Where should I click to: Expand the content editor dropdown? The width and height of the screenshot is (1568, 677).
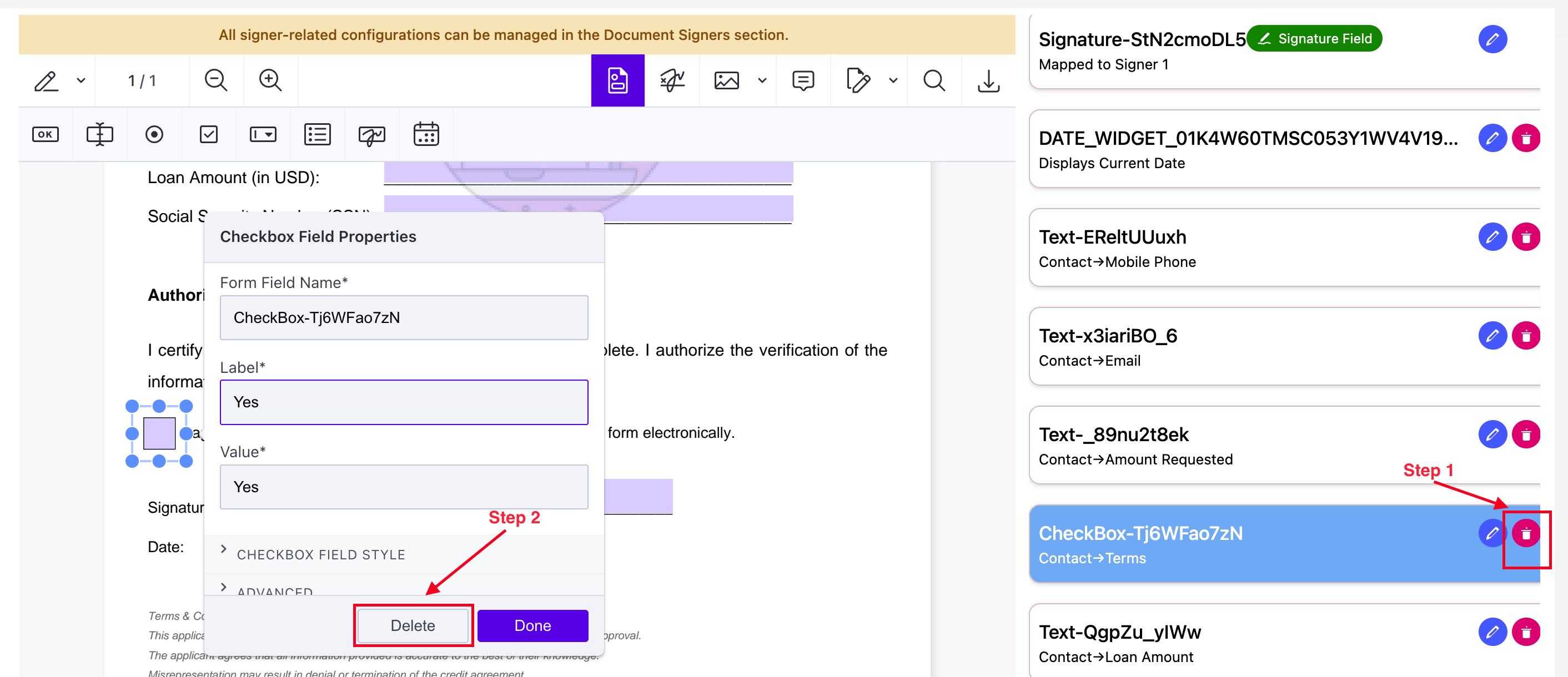(x=893, y=81)
